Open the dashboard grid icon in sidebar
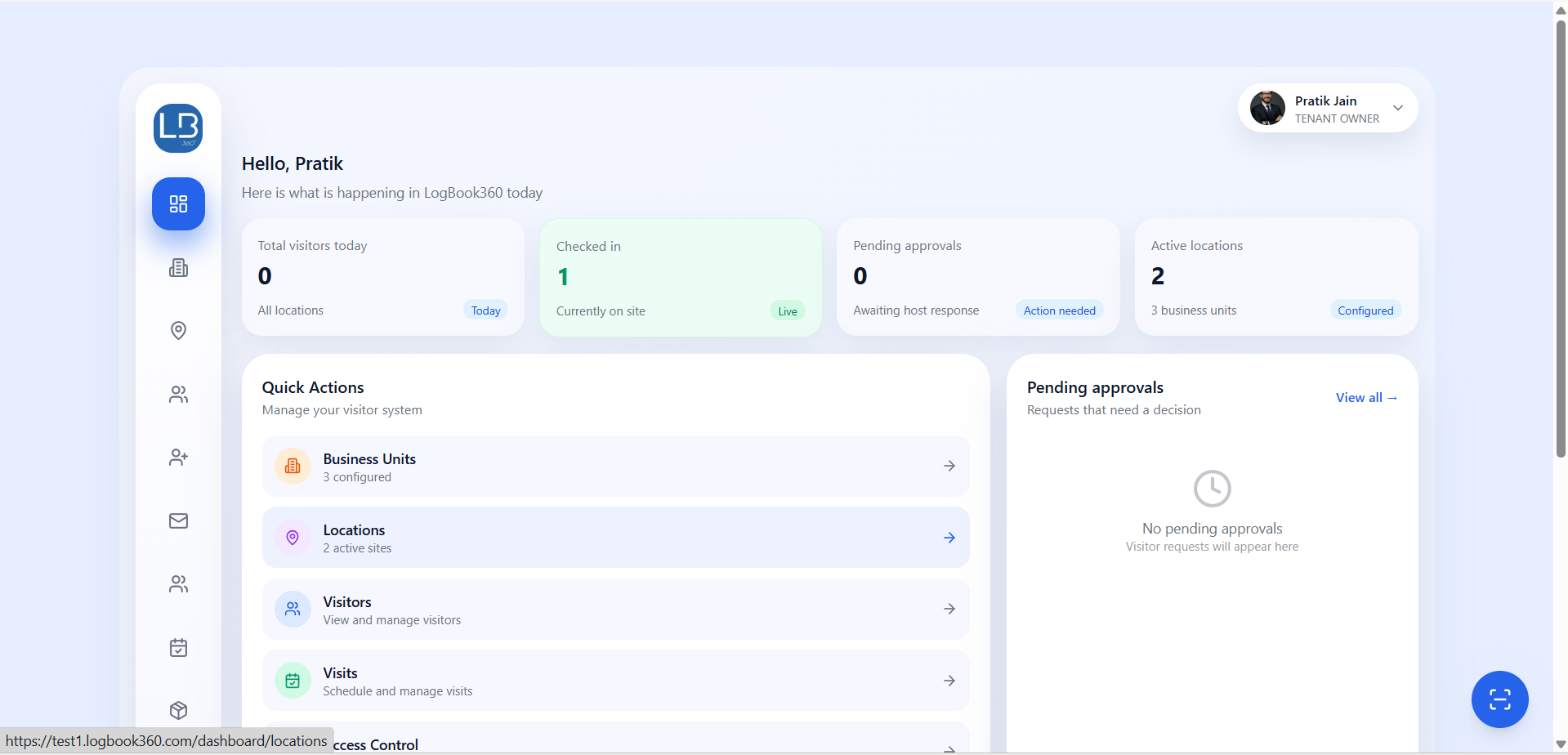The image size is (1568, 755). point(178,203)
